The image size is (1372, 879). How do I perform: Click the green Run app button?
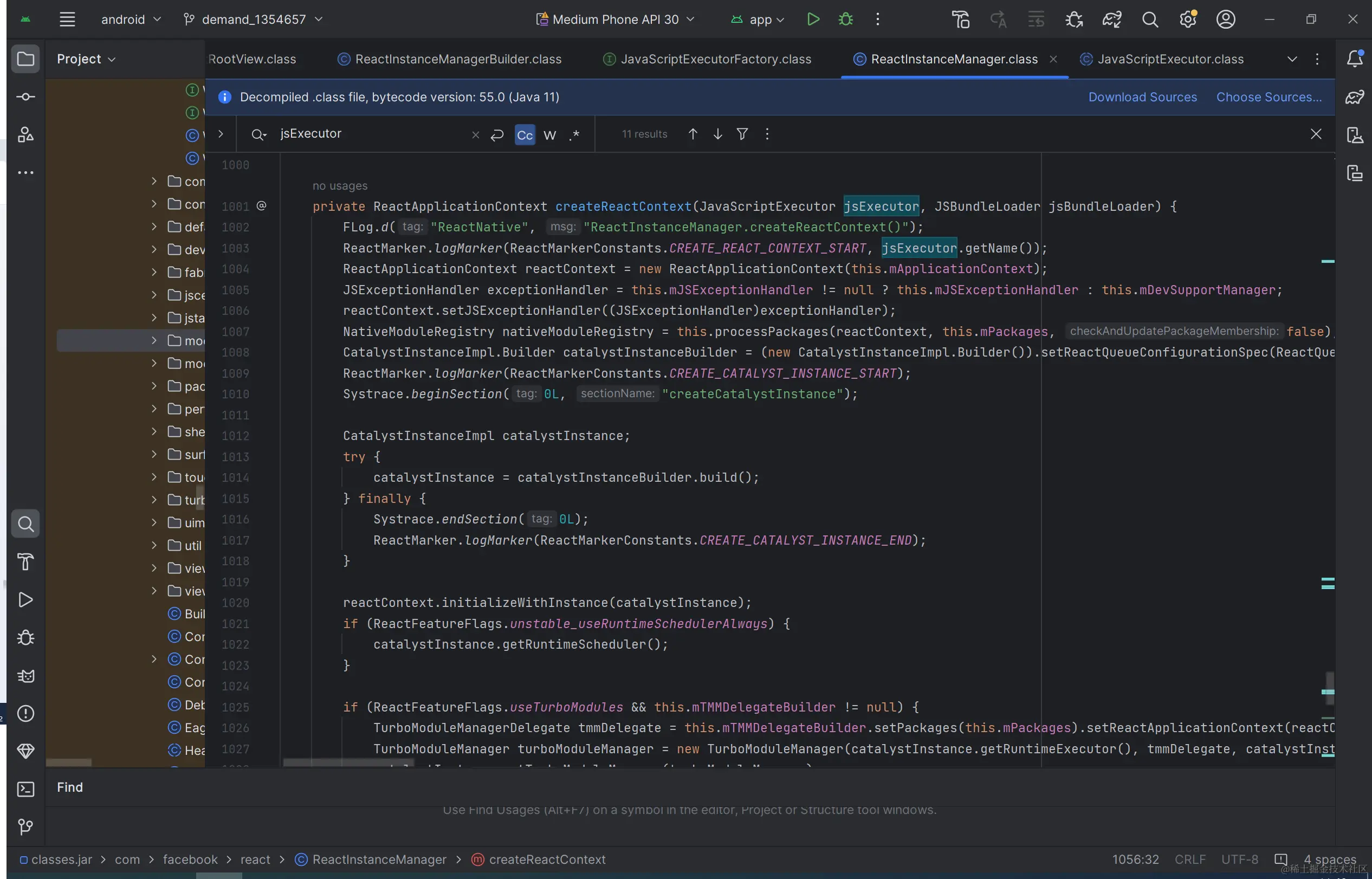[x=813, y=20]
